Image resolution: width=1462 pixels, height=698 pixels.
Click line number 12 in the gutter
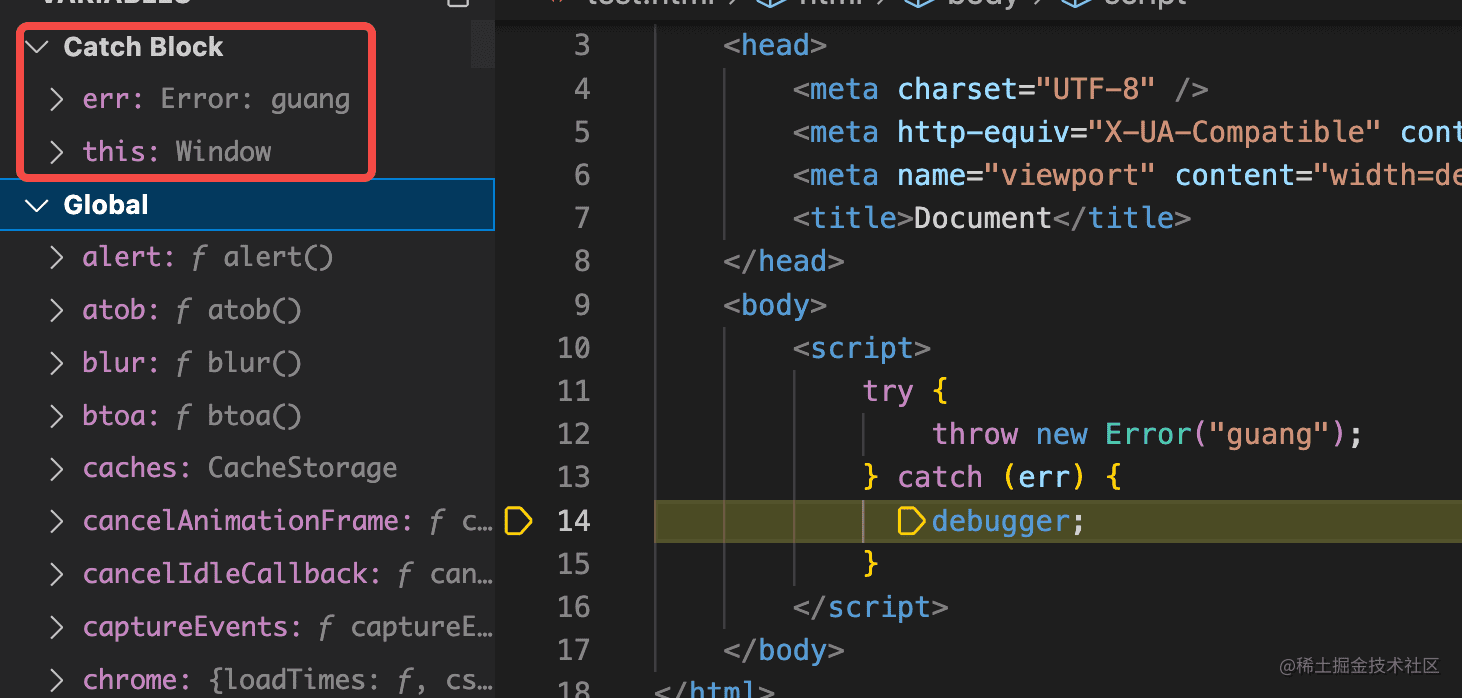tap(574, 434)
